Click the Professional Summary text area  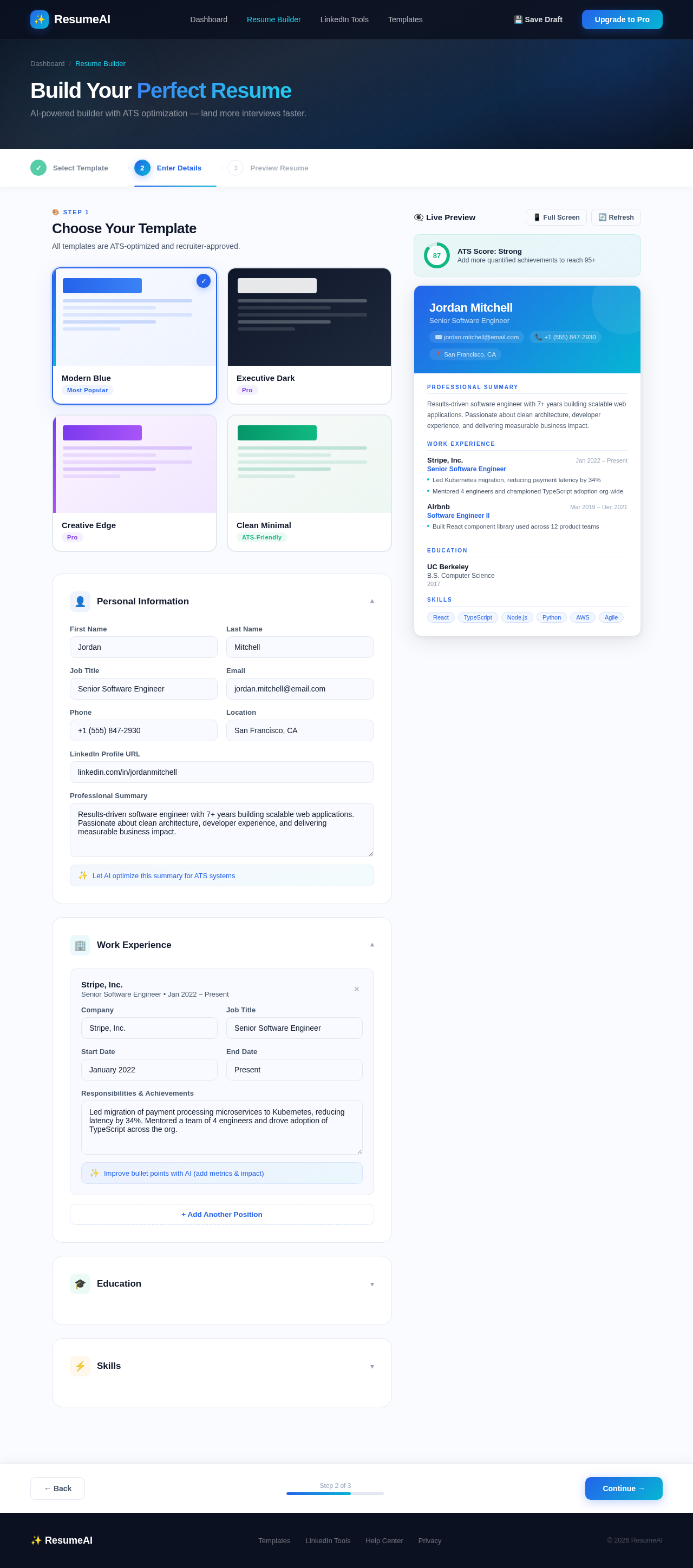[221, 830]
